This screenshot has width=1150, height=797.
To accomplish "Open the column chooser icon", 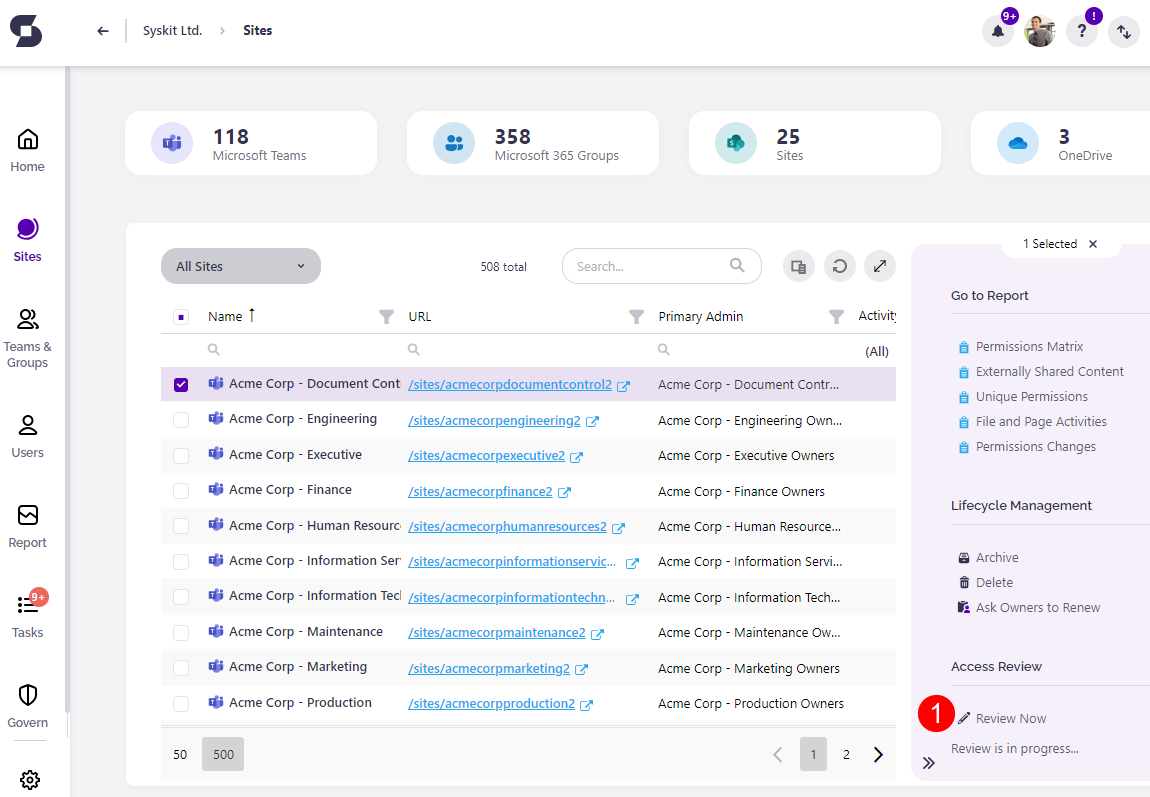I will click(x=798, y=267).
